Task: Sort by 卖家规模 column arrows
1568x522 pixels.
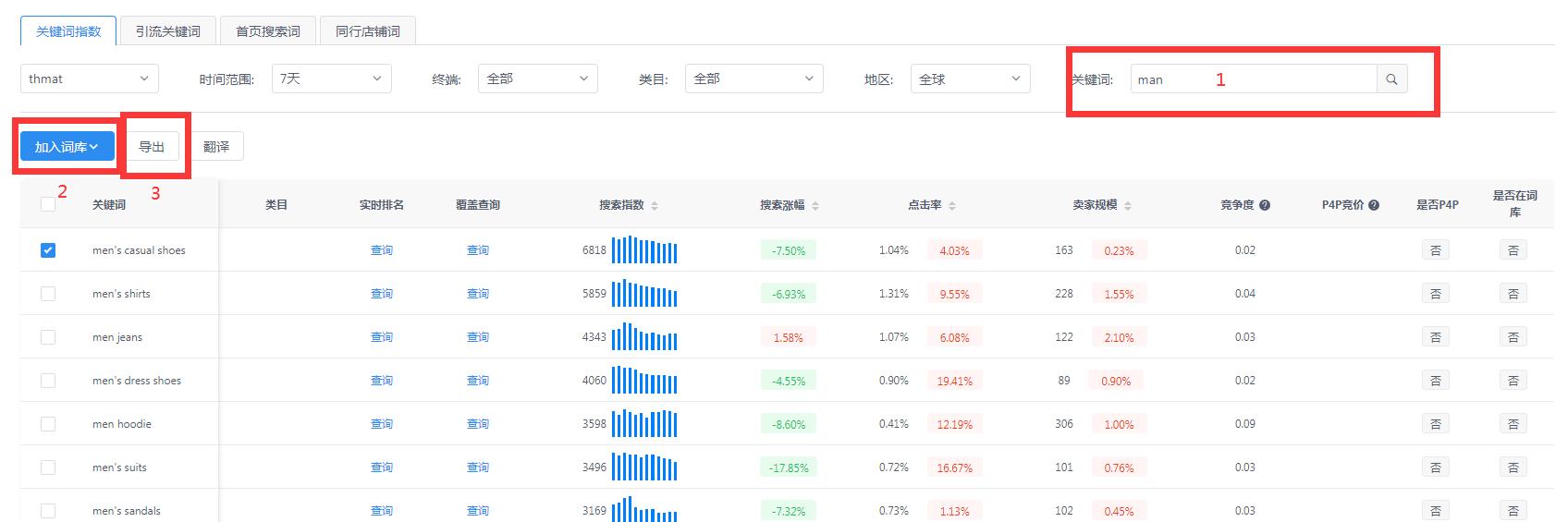Action: (x=1128, y=206)
